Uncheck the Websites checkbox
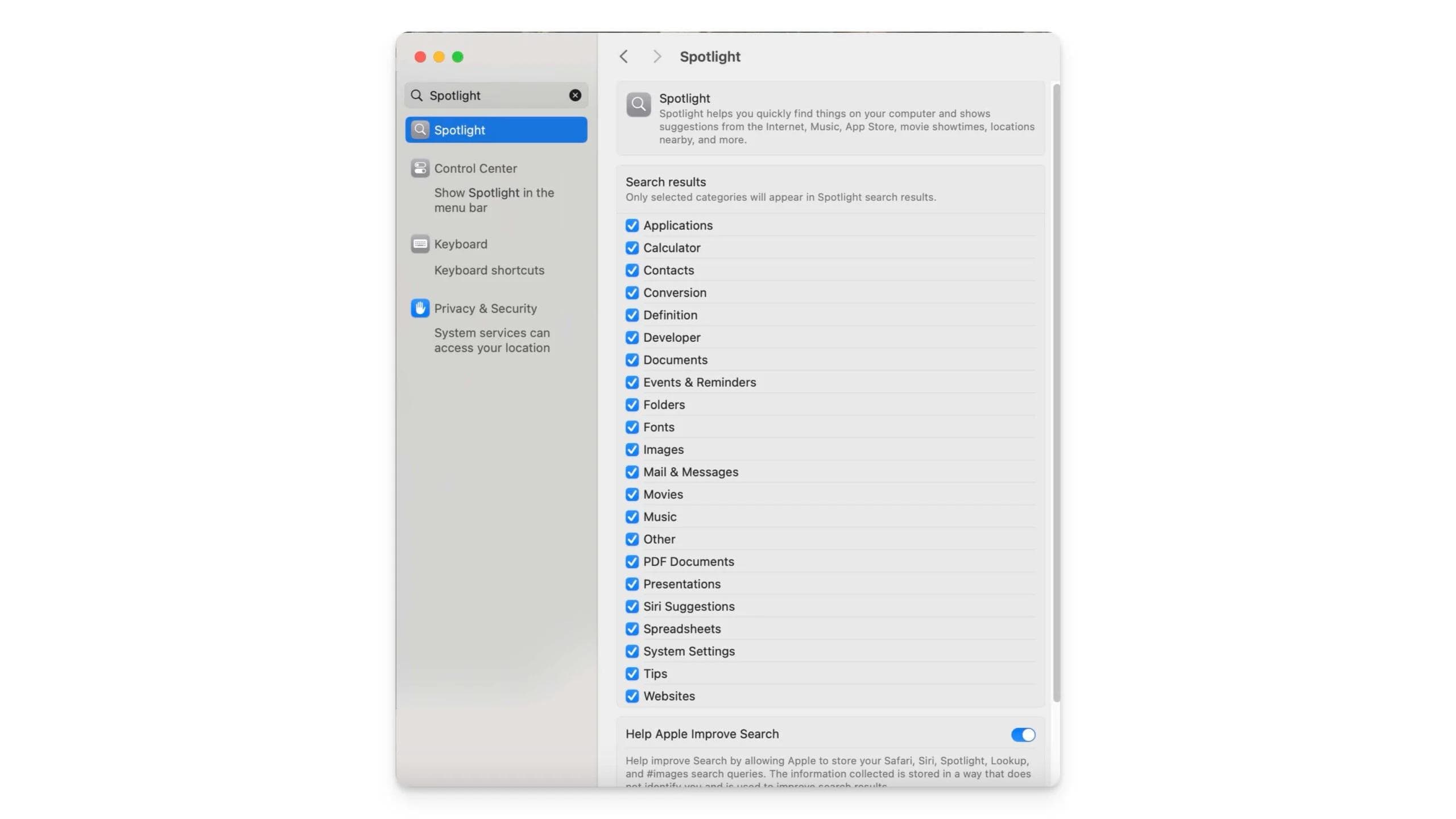 (x=632, y=696)
